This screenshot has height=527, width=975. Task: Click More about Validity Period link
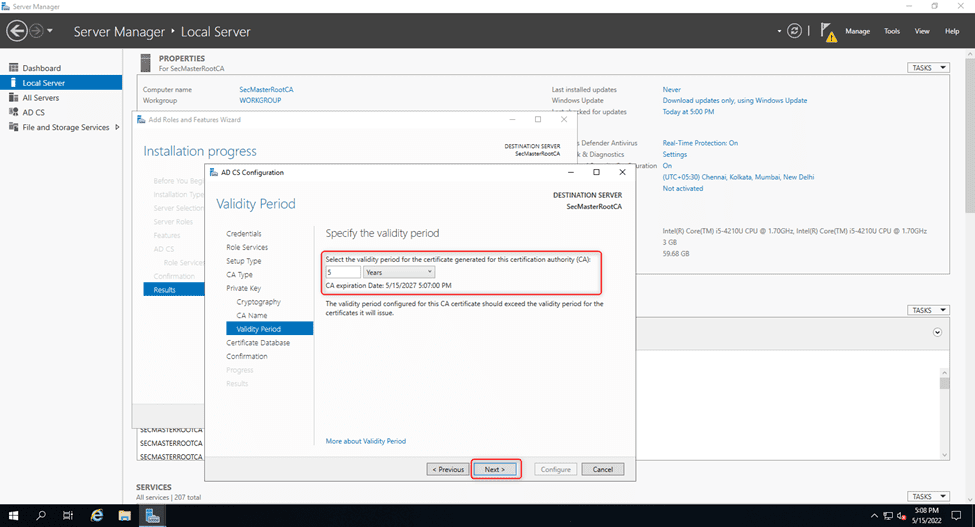click(366, 441)
